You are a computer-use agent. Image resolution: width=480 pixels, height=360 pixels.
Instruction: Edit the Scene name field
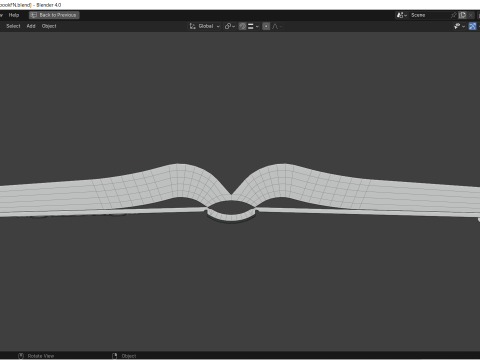pyautogui.click(x=429, y=15)
